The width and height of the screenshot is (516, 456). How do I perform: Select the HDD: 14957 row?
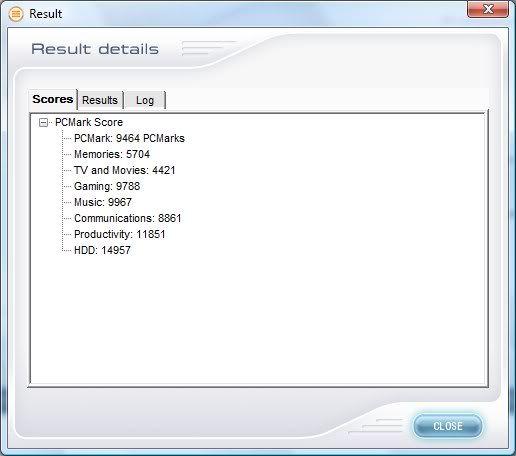[102, 250]
